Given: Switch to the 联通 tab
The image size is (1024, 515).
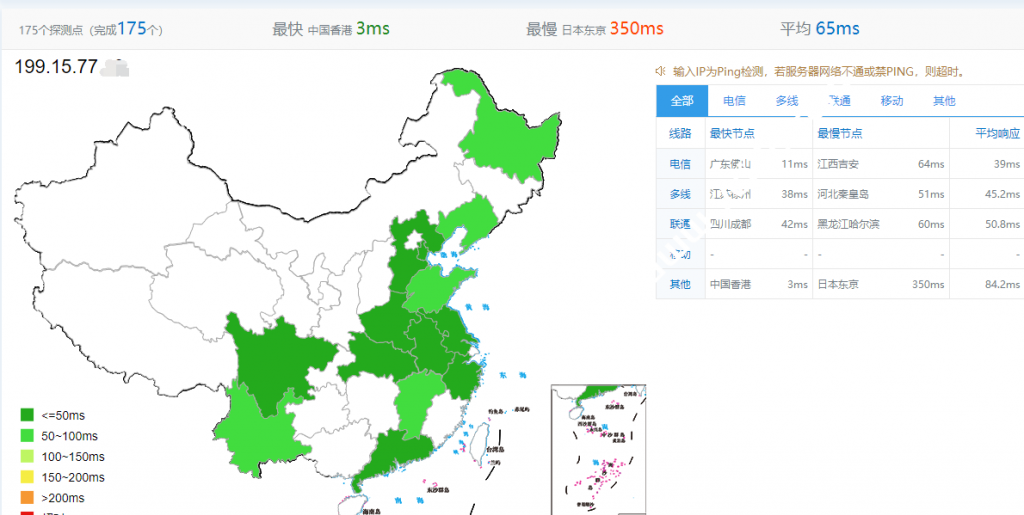Looking at the screenshot, I should pos(839,101).
